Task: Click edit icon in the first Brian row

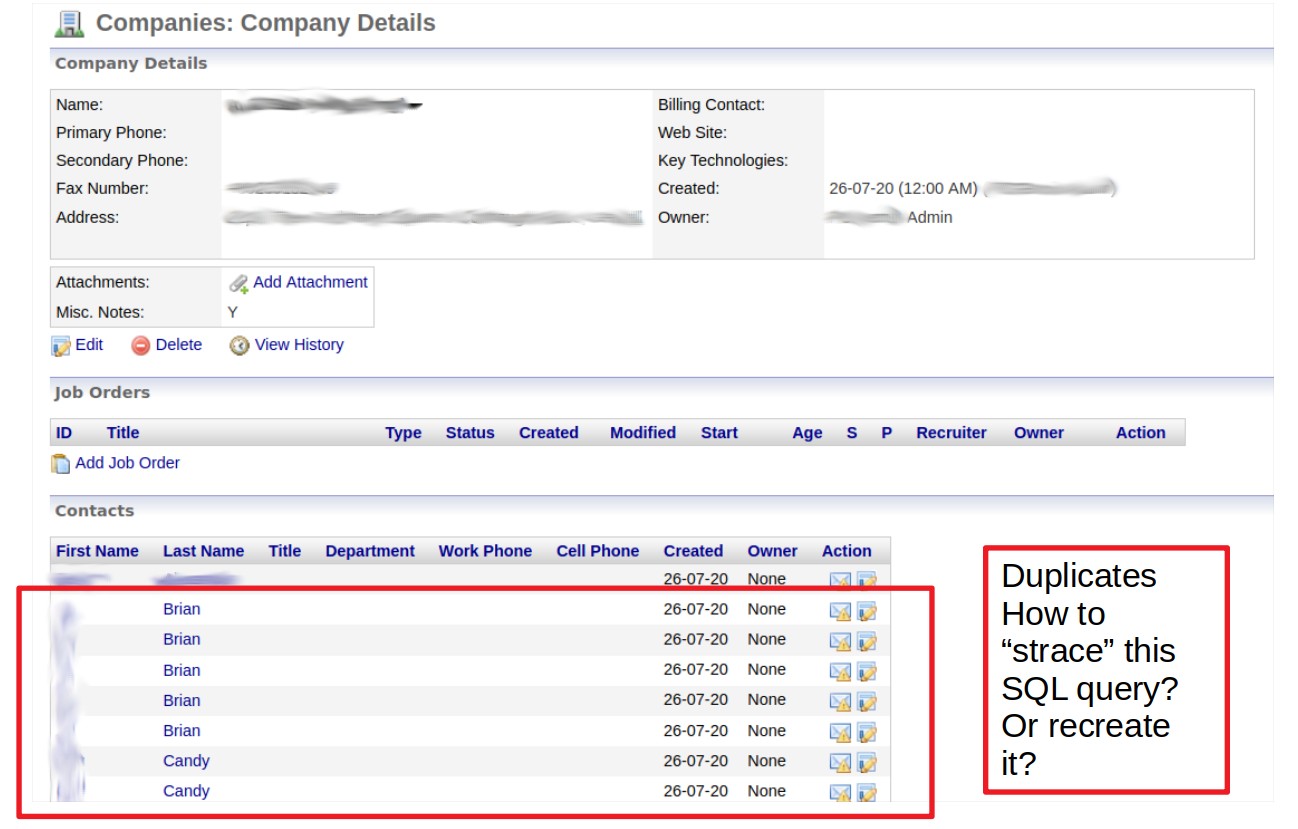Action: [866, 611]
